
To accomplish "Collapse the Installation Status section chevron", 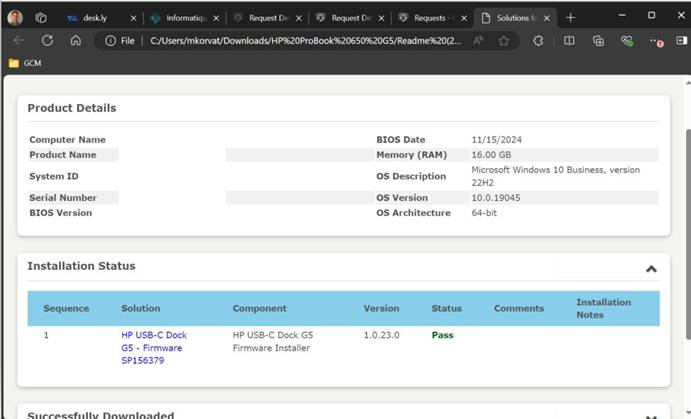I will 651,269.
